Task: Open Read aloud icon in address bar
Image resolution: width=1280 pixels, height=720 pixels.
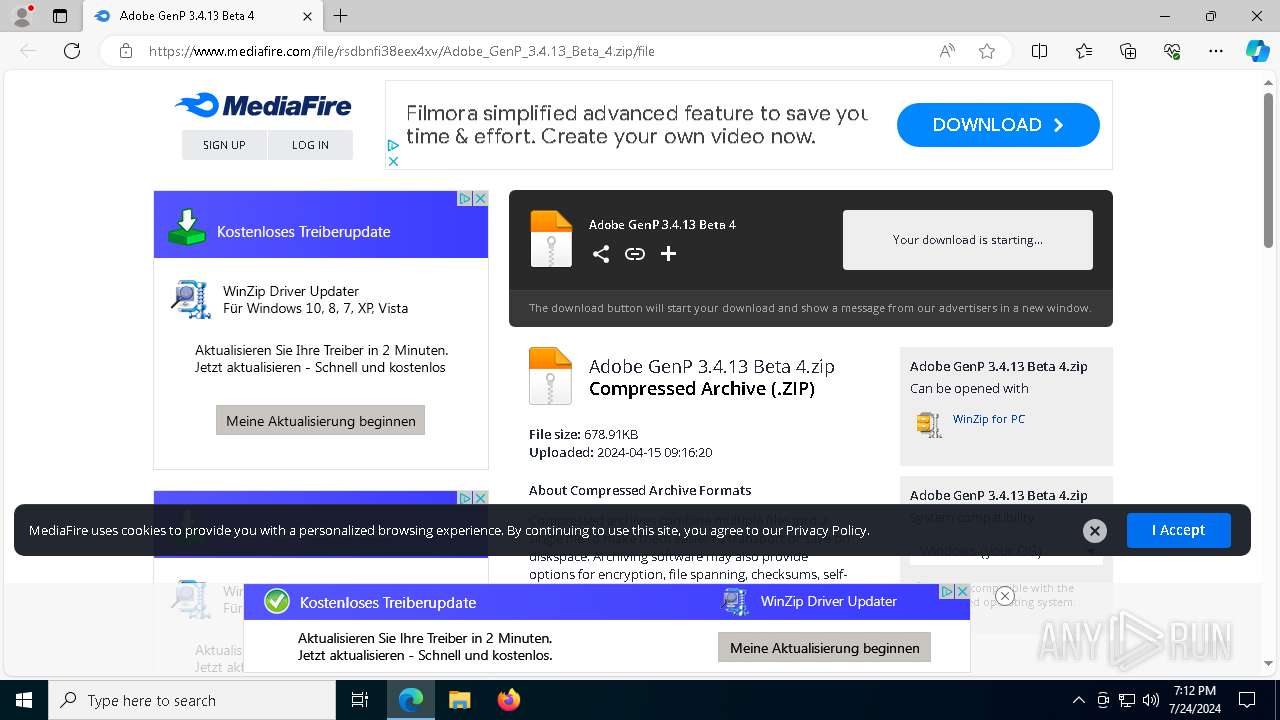Action: pyautogui.click(x=947, y=51)
